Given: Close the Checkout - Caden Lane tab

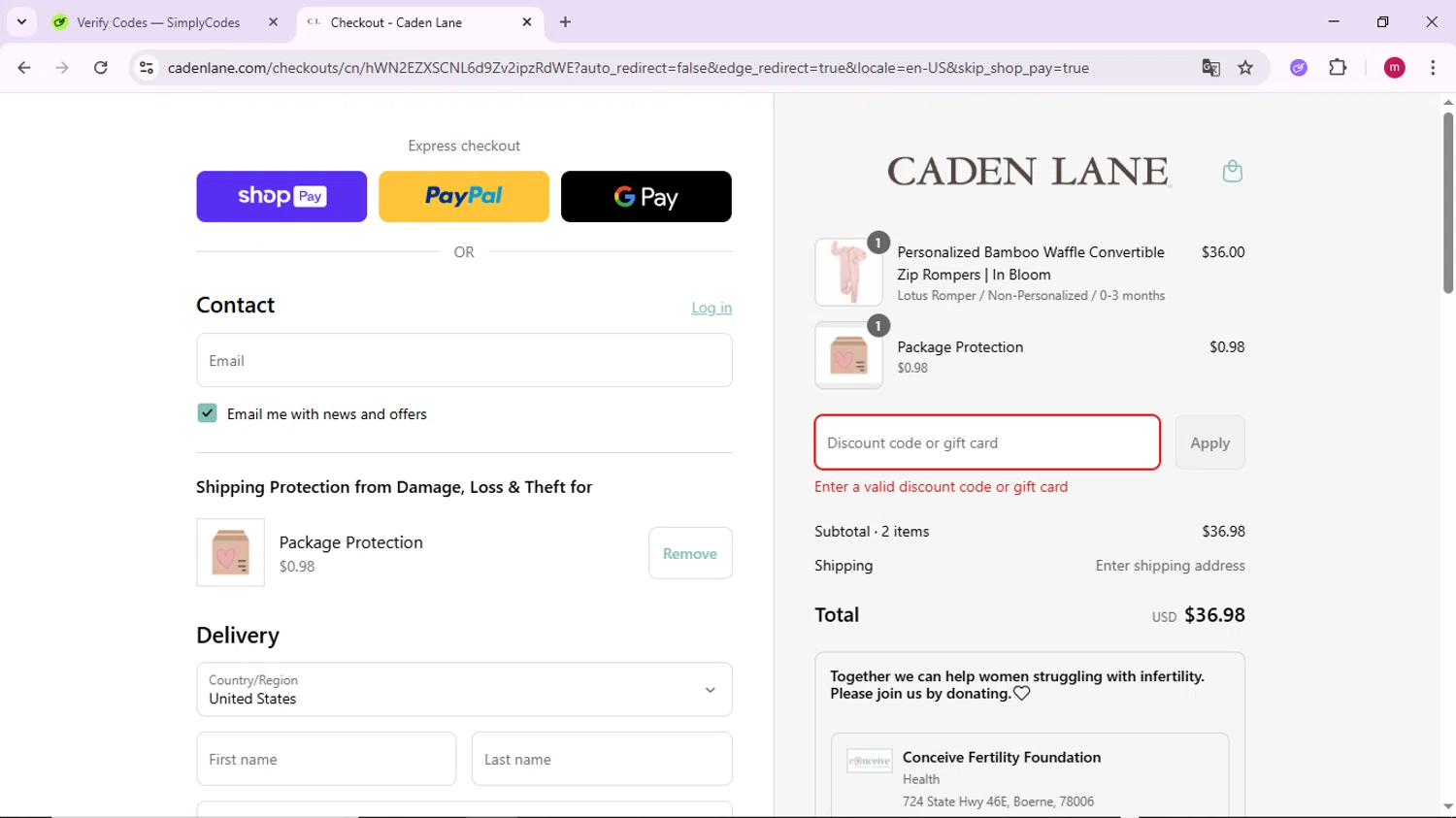Looking at the screenshot, I should (x=527, y=22).
